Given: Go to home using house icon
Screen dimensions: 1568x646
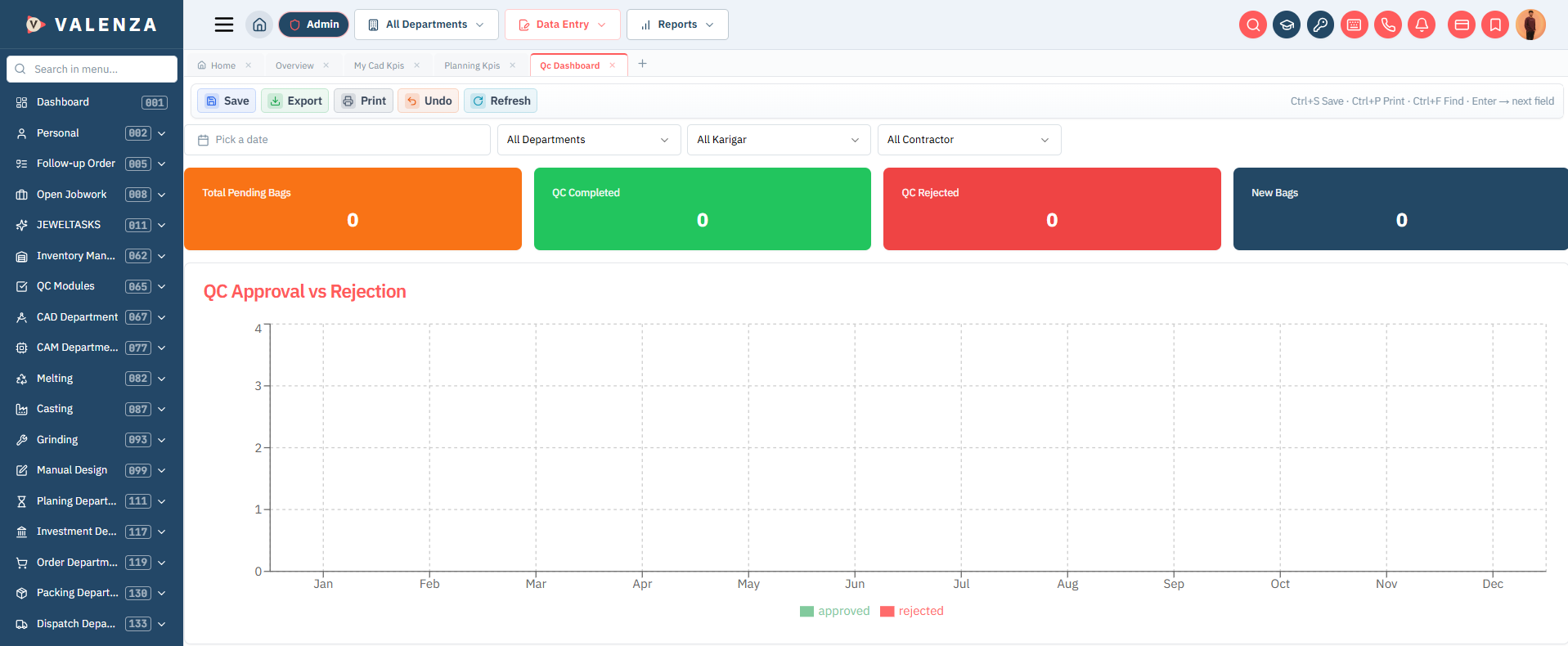Looking at the screenshot, I should pyautogui.click(x=259, y=25).
